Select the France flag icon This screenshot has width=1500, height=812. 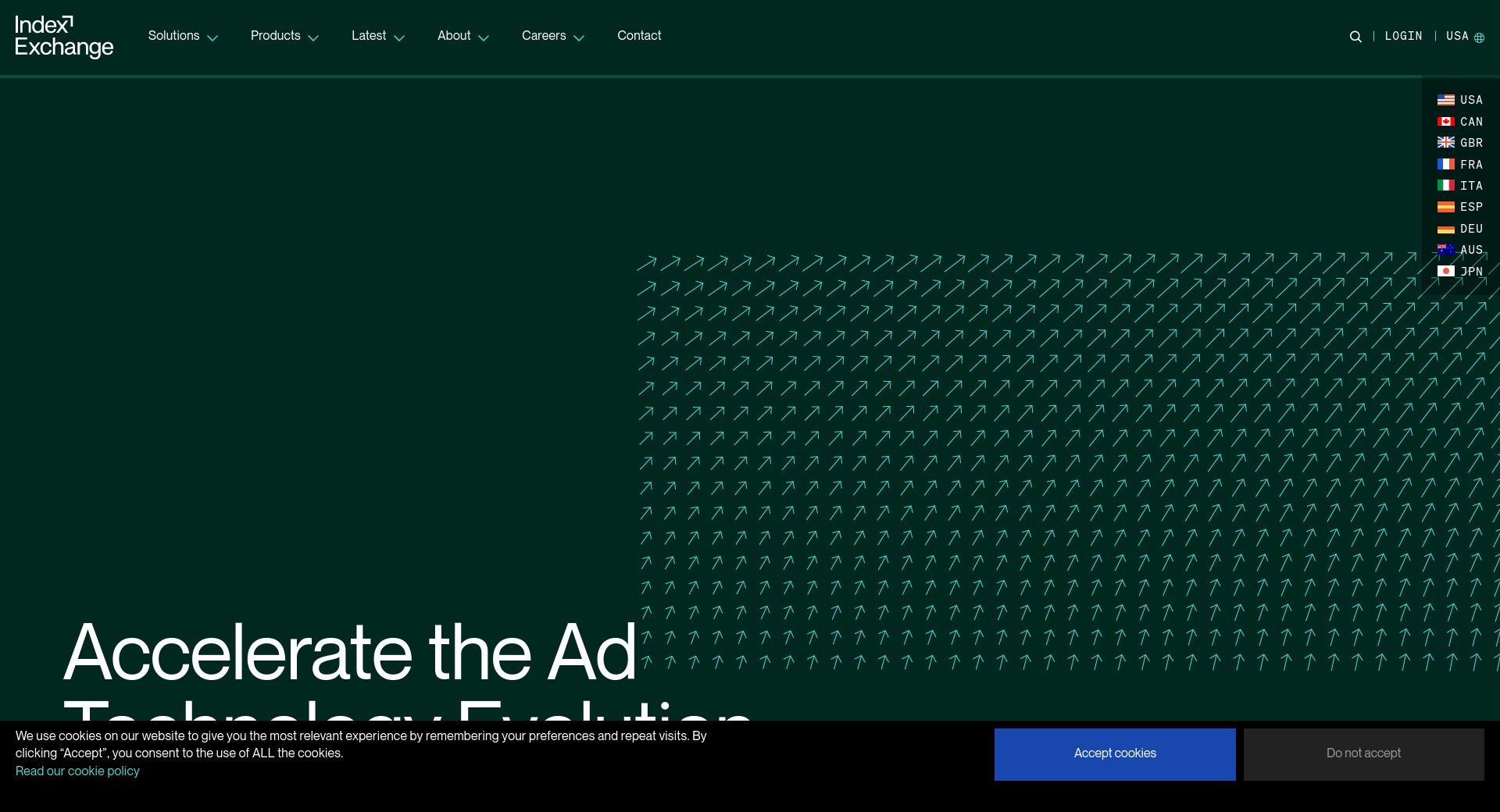click(x=1445, y=165)
